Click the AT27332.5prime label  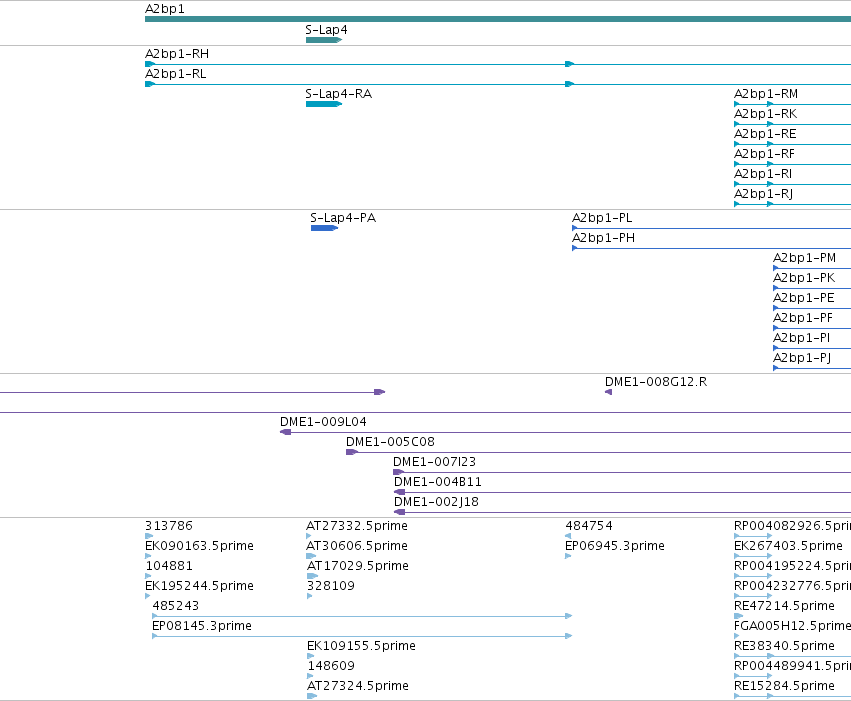coord(357,526)
